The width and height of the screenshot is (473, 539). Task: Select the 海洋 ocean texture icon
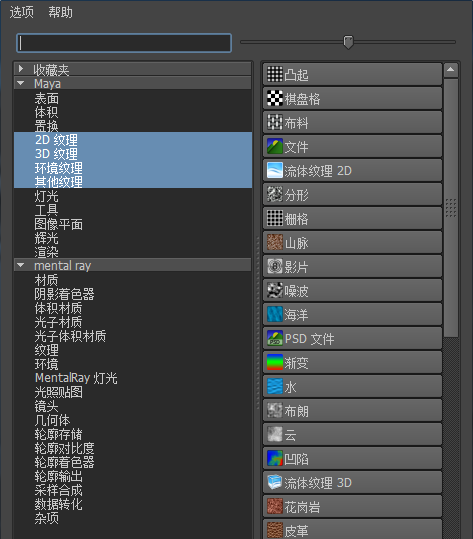(275, 314)
